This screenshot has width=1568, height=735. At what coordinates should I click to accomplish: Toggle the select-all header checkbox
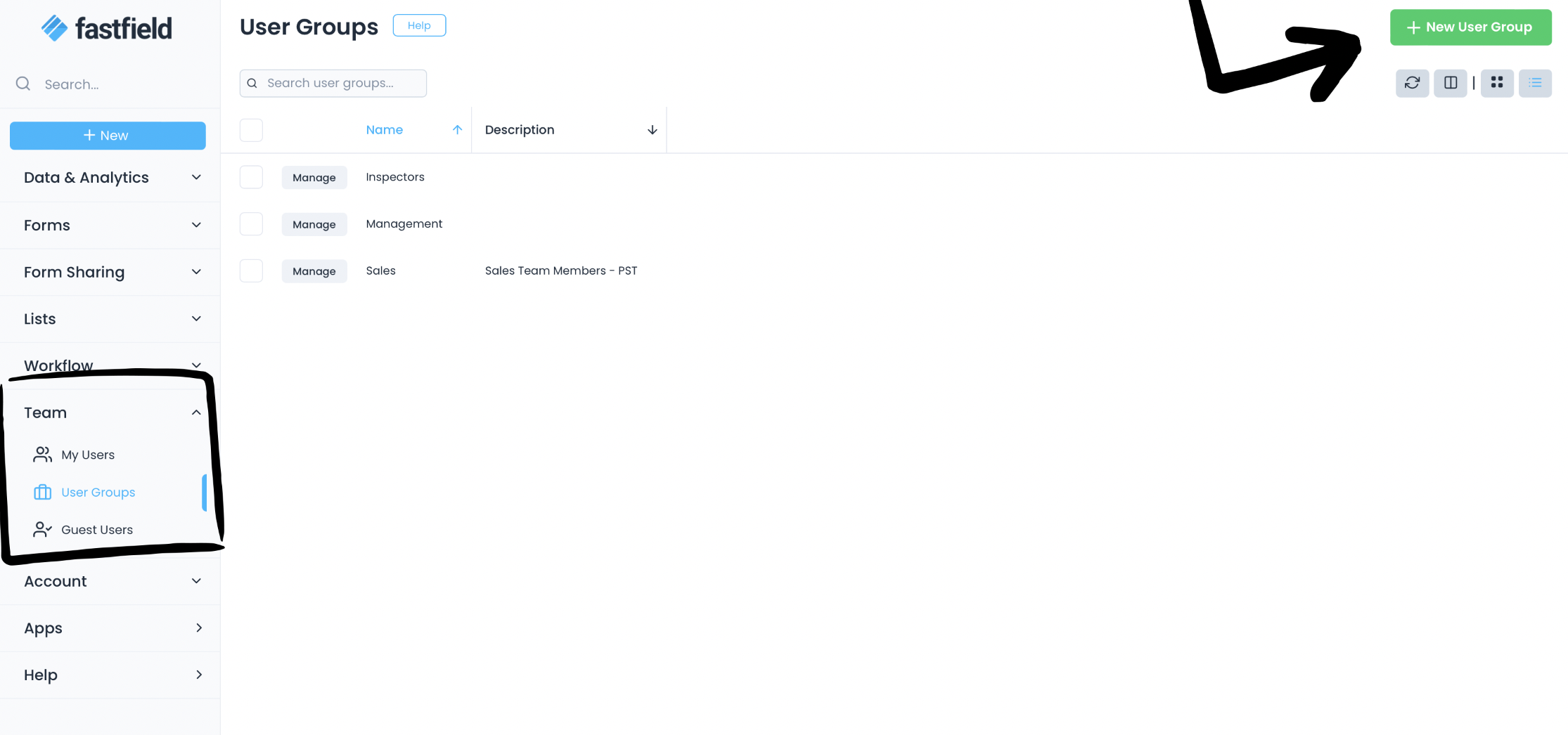(251, 130)
